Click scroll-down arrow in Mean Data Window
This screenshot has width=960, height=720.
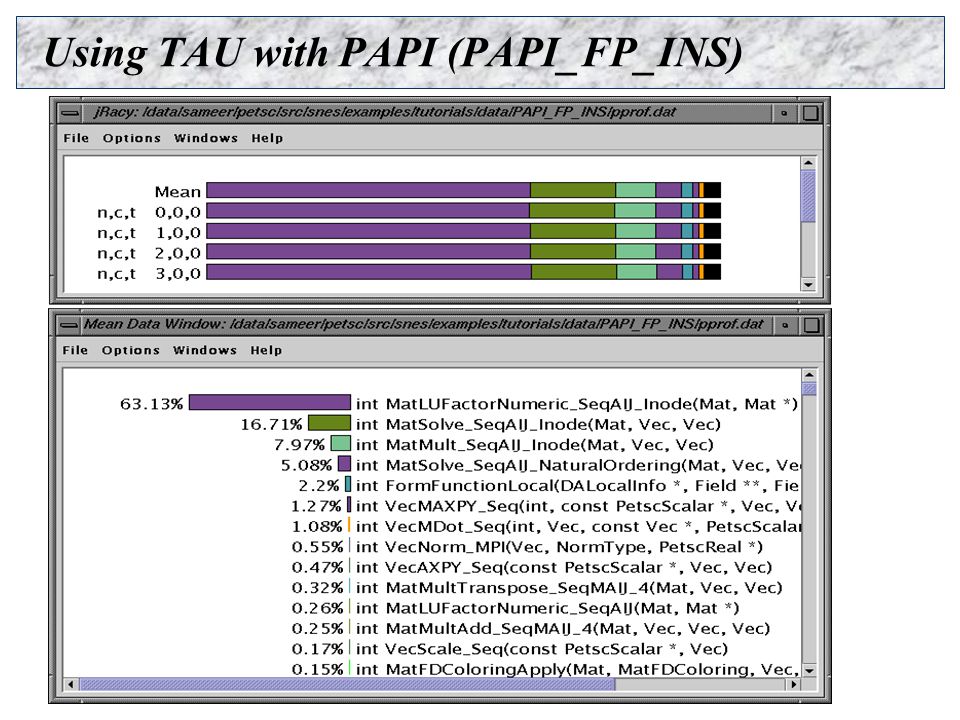pyautogui.click(x=809, y=671)
